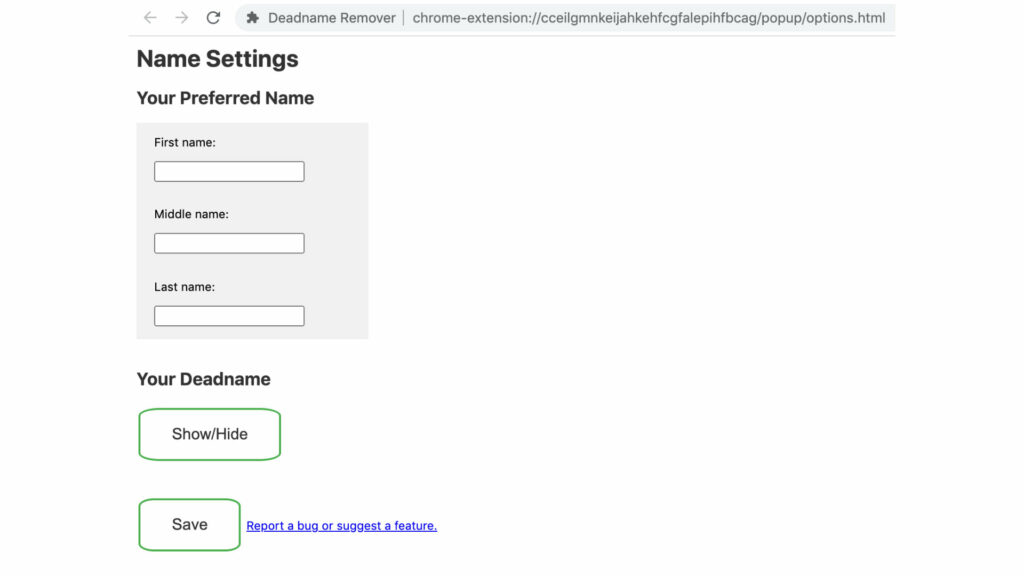Focus the First name input field
Image resolution: width=1024 pixels, height=576 pixels.
(x=229, y=172)
